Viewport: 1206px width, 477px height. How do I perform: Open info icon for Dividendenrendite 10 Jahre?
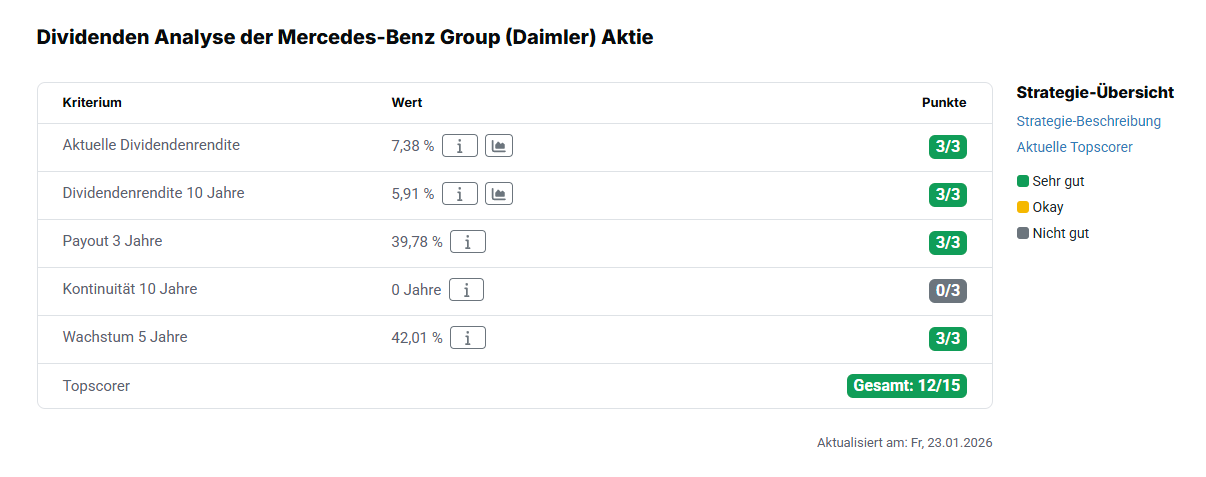pyautogui.click(x=459, y=194)
